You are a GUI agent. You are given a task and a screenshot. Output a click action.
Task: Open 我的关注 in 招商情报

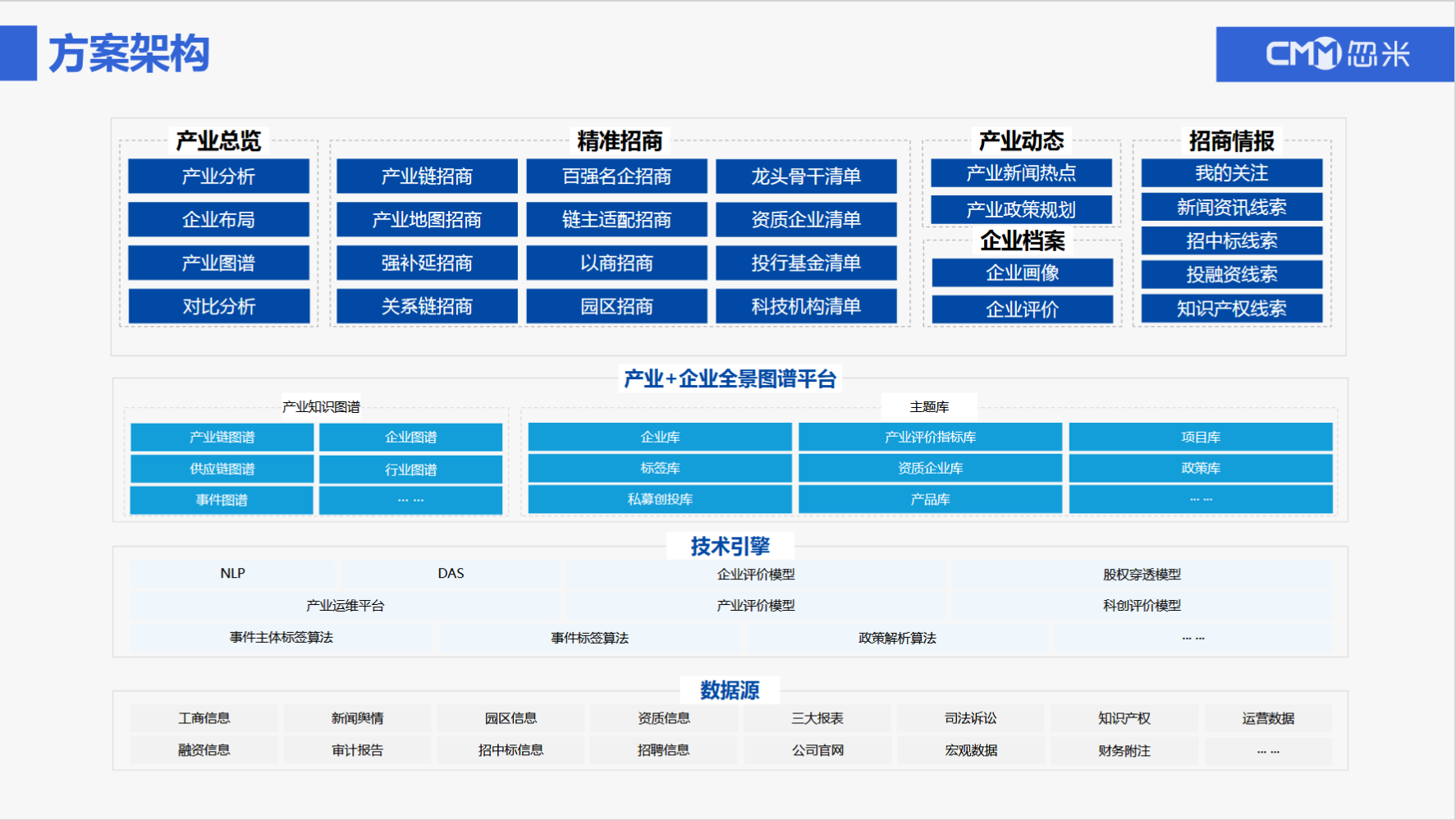pos(1231,173)
